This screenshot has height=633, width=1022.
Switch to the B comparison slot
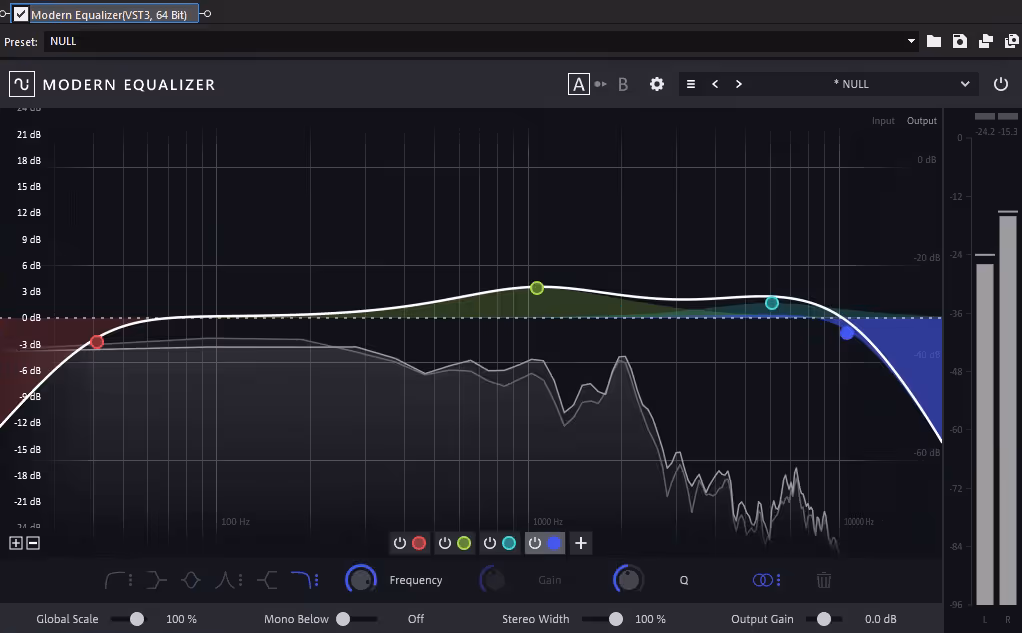(623, 84)
